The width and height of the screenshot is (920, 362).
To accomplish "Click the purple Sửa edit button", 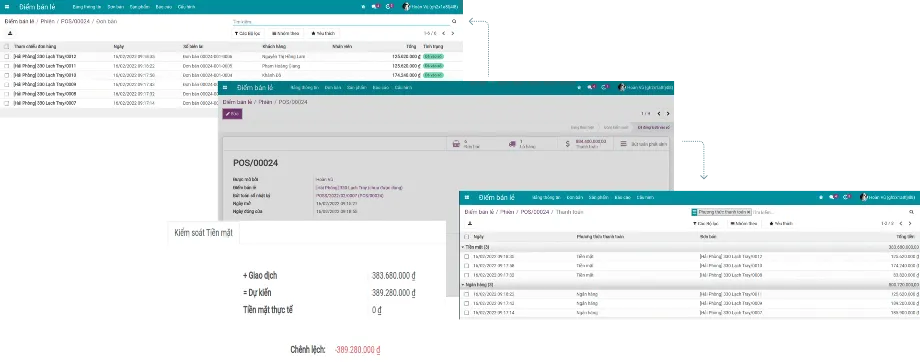I will click(x=232, y=114).
